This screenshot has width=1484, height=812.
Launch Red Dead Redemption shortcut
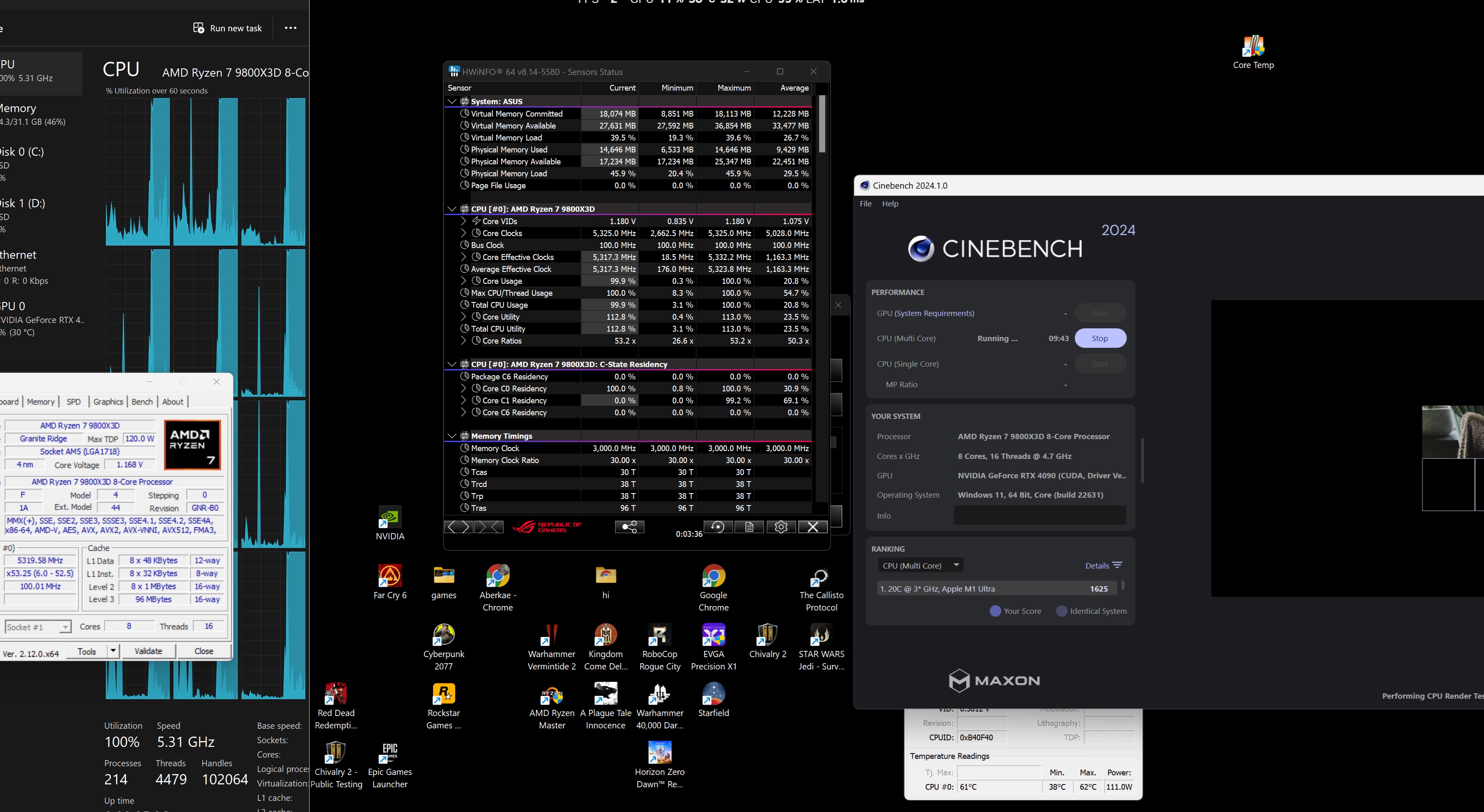[x=336, y=706]
